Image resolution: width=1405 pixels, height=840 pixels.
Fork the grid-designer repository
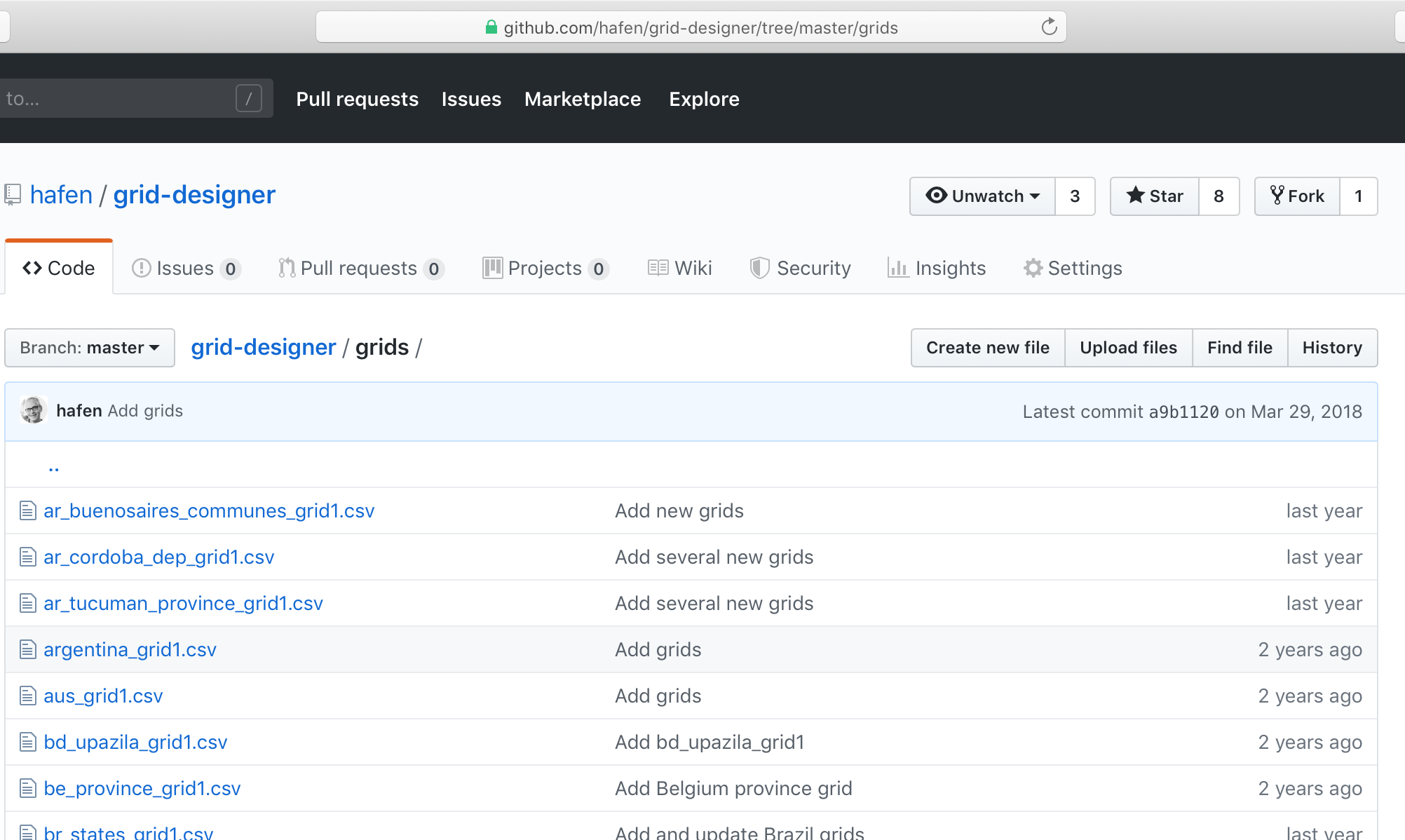click(x=1297, y=196)
